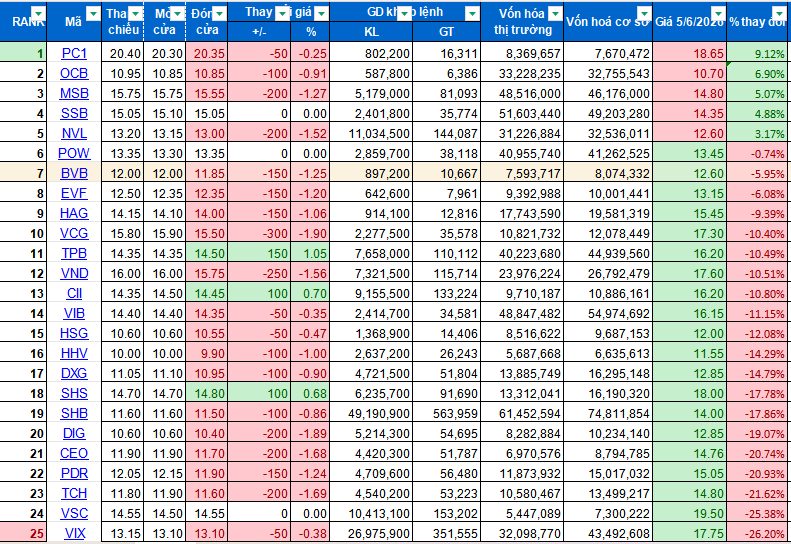Select VIX base cap cell 43,492,608
The height and width of the screenshot is (544, 791).
coord(608,533)
